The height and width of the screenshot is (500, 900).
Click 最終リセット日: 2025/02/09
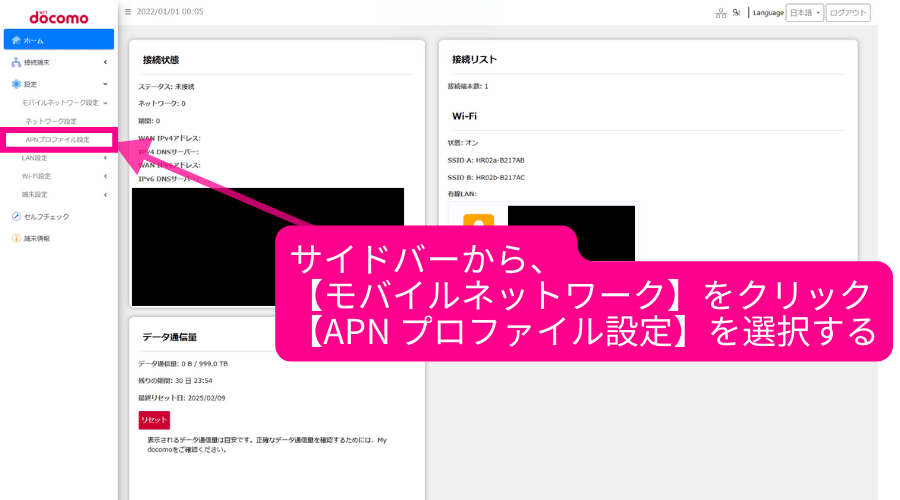click(181, 398)
